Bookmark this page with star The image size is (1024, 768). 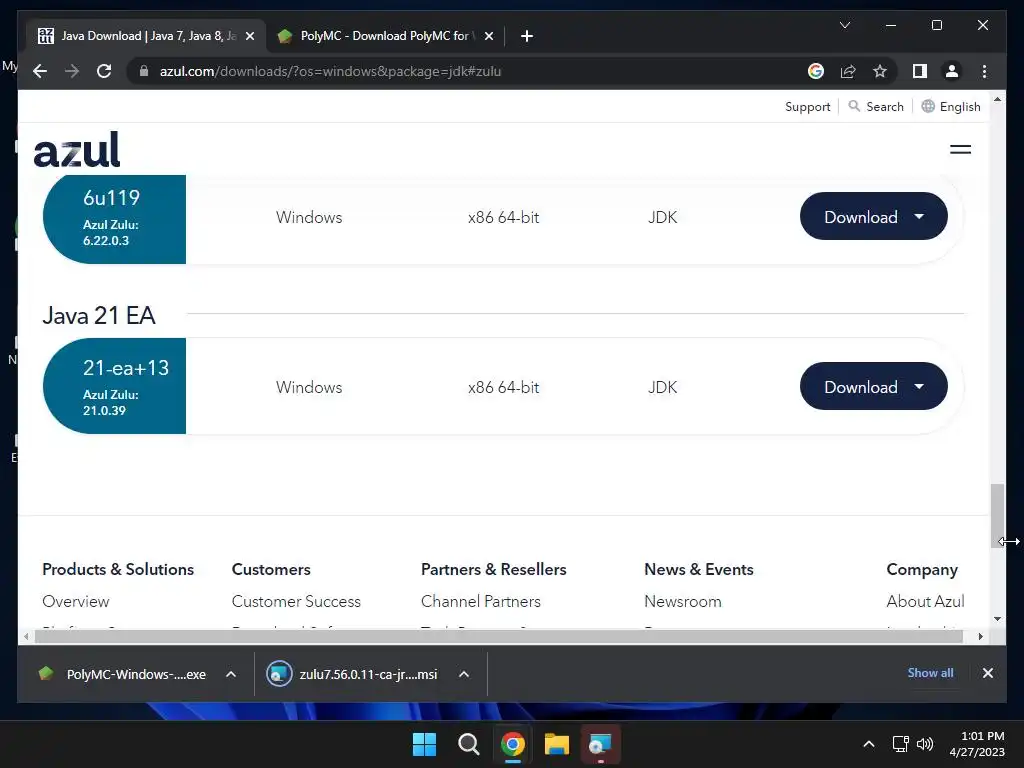[880, 71]
